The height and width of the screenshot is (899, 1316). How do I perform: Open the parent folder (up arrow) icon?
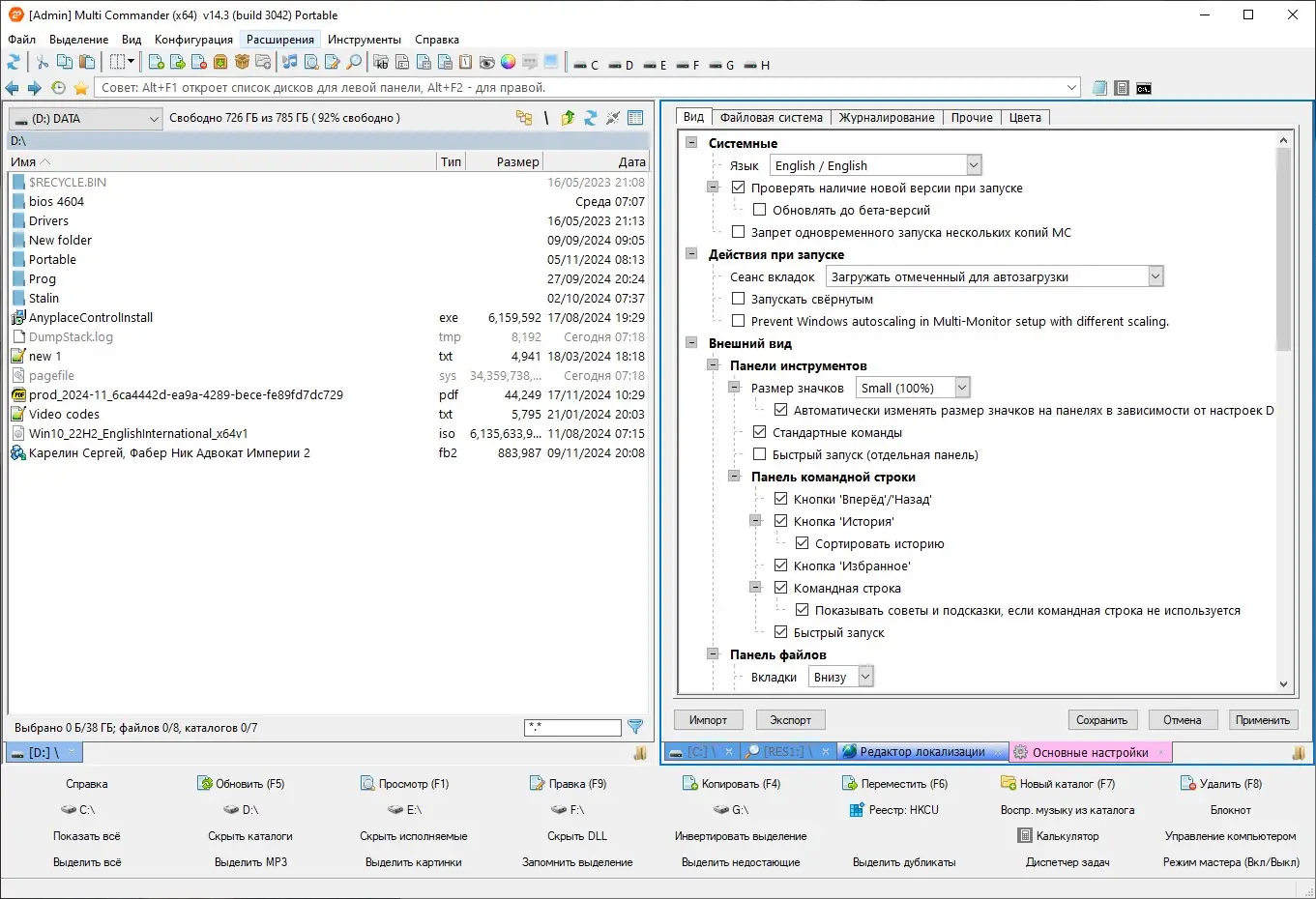[x=568, y=117]
